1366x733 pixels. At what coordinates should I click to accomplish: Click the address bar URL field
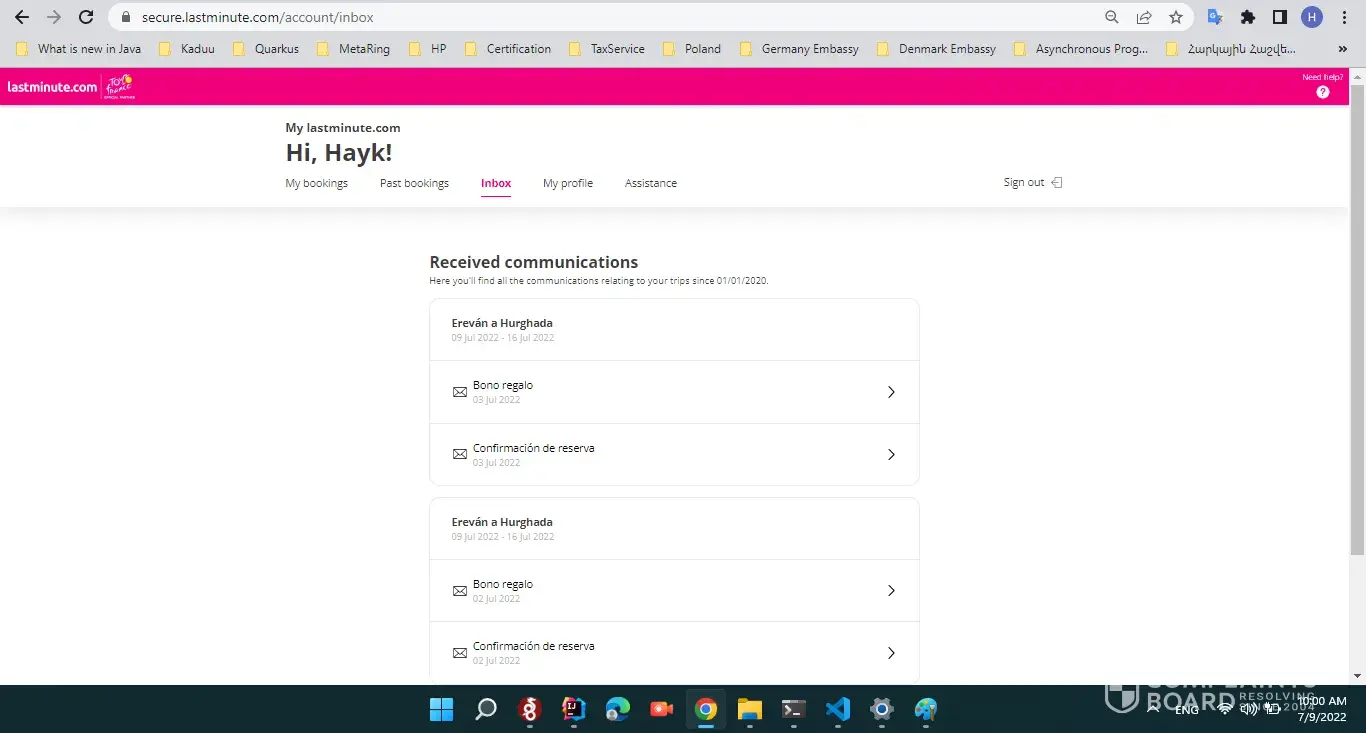coord(600,17)
